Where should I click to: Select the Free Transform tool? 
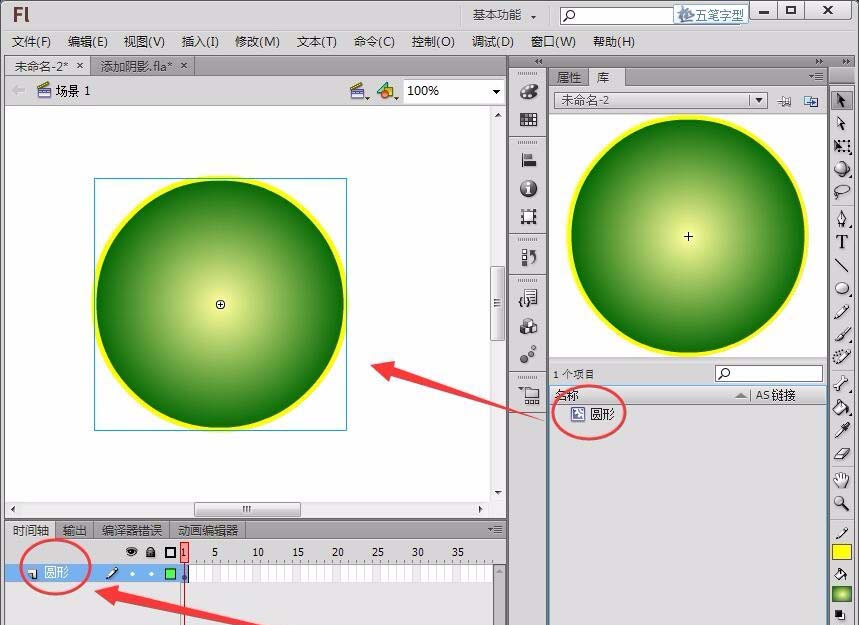tap(841, 146)
